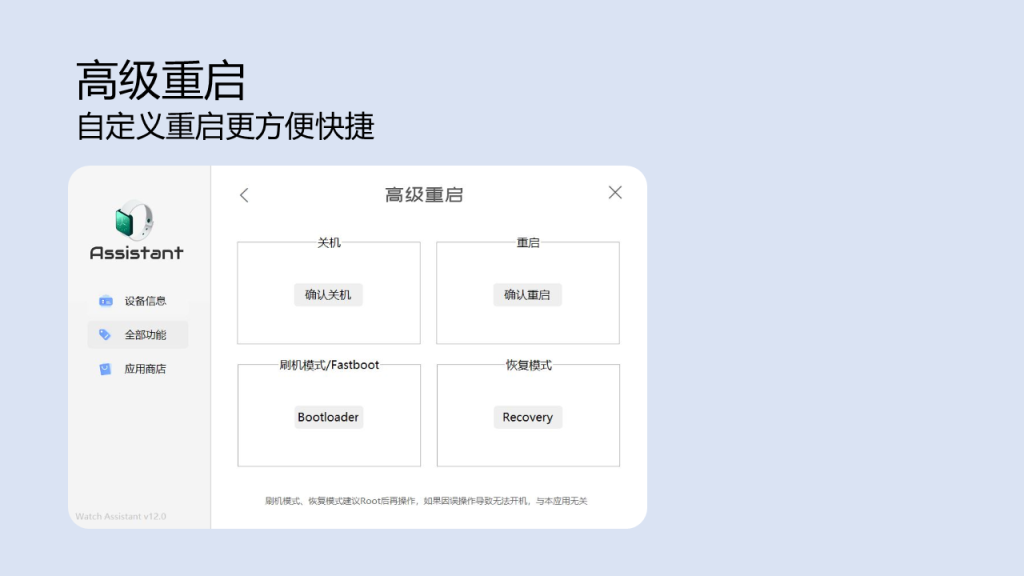Reboot into Recovery mode

[528, 417]
